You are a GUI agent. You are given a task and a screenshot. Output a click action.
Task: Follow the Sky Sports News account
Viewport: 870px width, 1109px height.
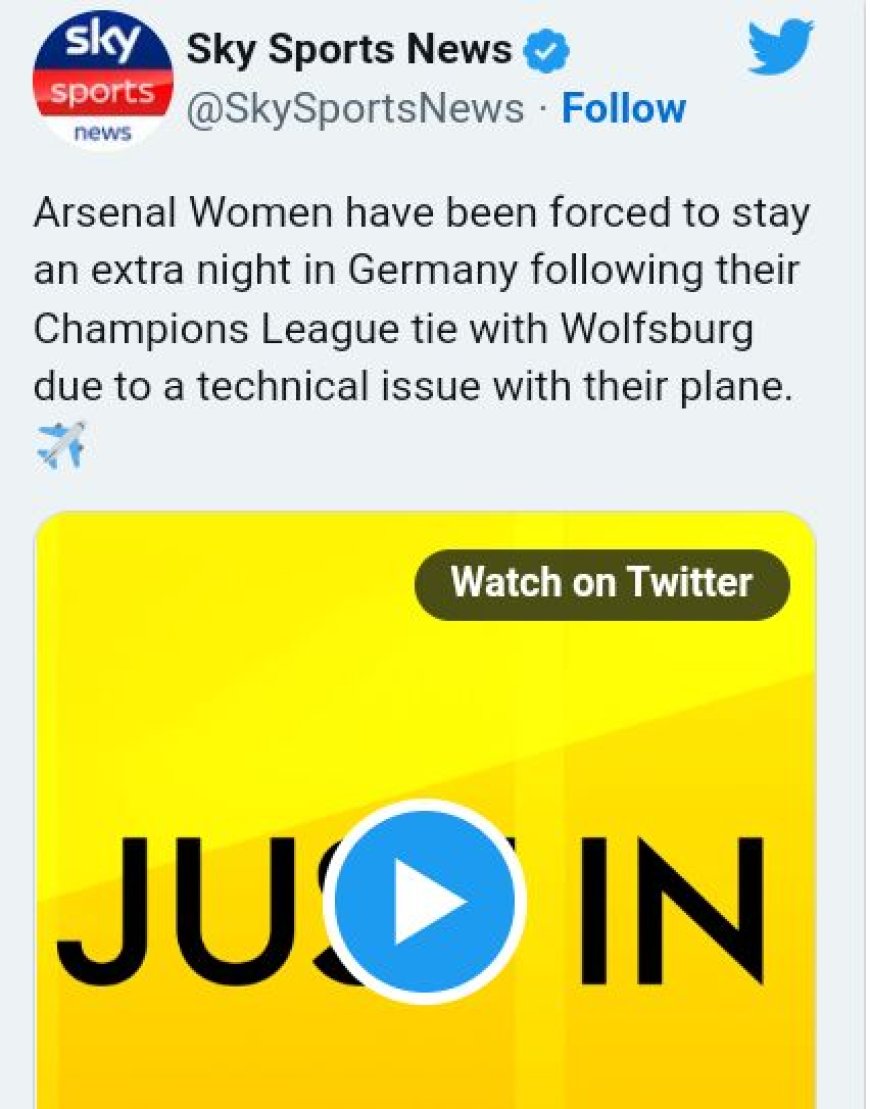point(623,109)
